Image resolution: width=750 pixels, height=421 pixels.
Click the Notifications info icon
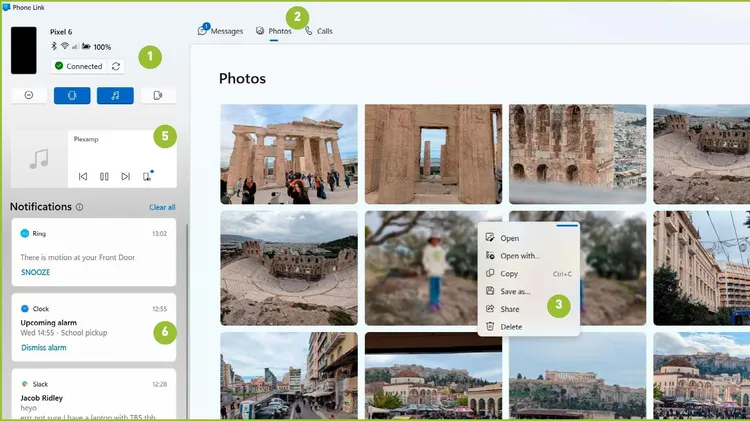tap(79, 207)
